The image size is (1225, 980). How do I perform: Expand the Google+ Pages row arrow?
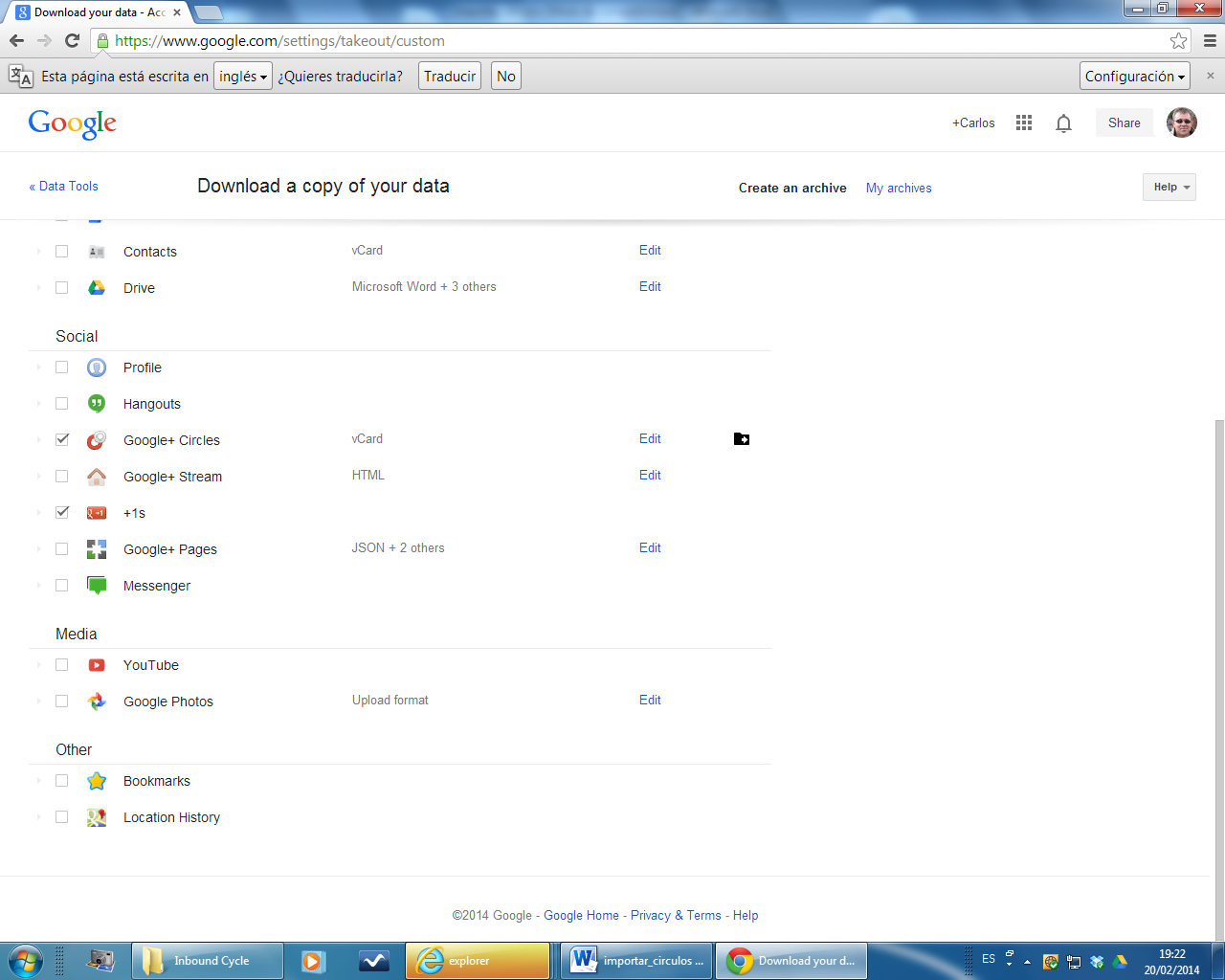pyautogui.click(x=39, y=548)
